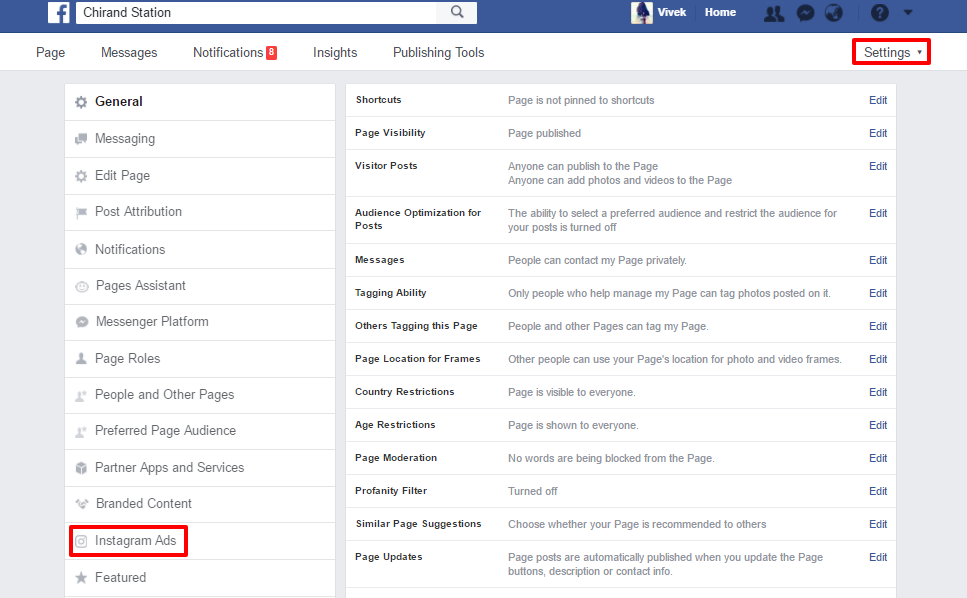The image size is (967, 598).
Task: Open Post Attribution section
Action: tap(200, 212)
